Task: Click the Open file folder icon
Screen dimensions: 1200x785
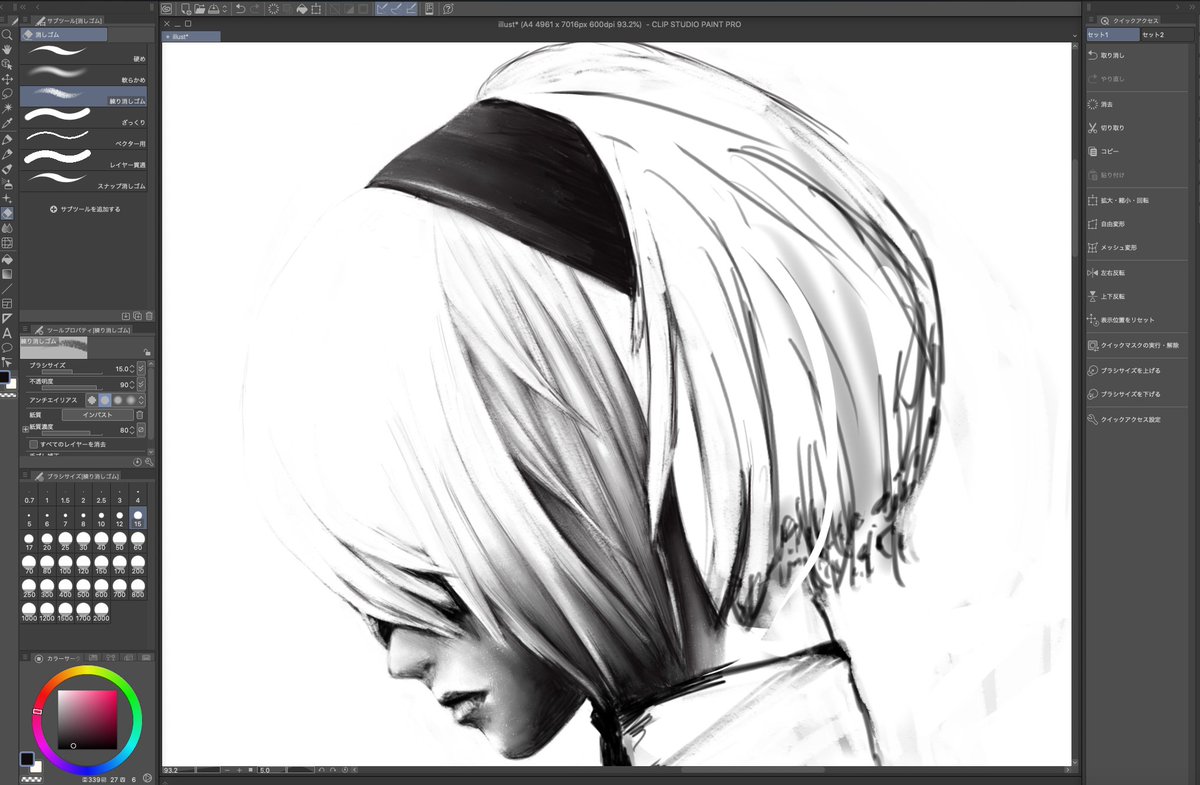Action: (x=201, y=9)
